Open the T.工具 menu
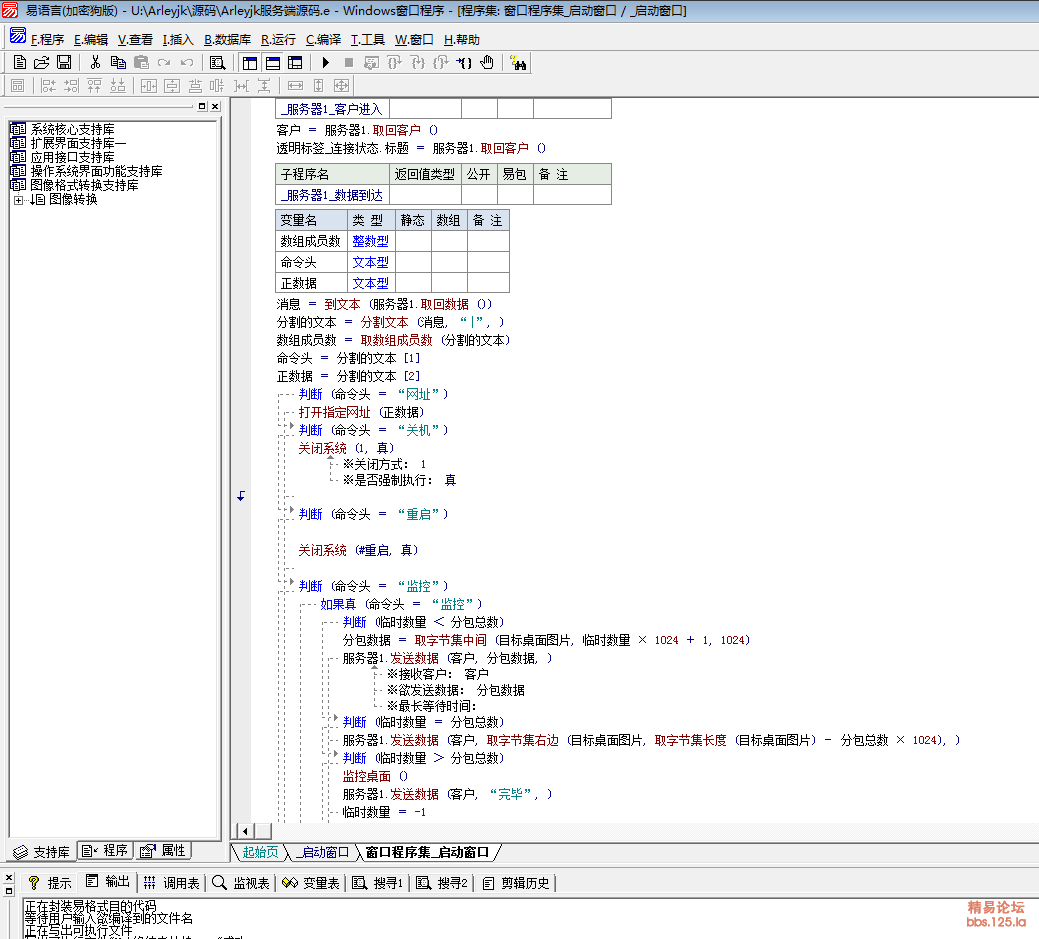 pos(367,40)
